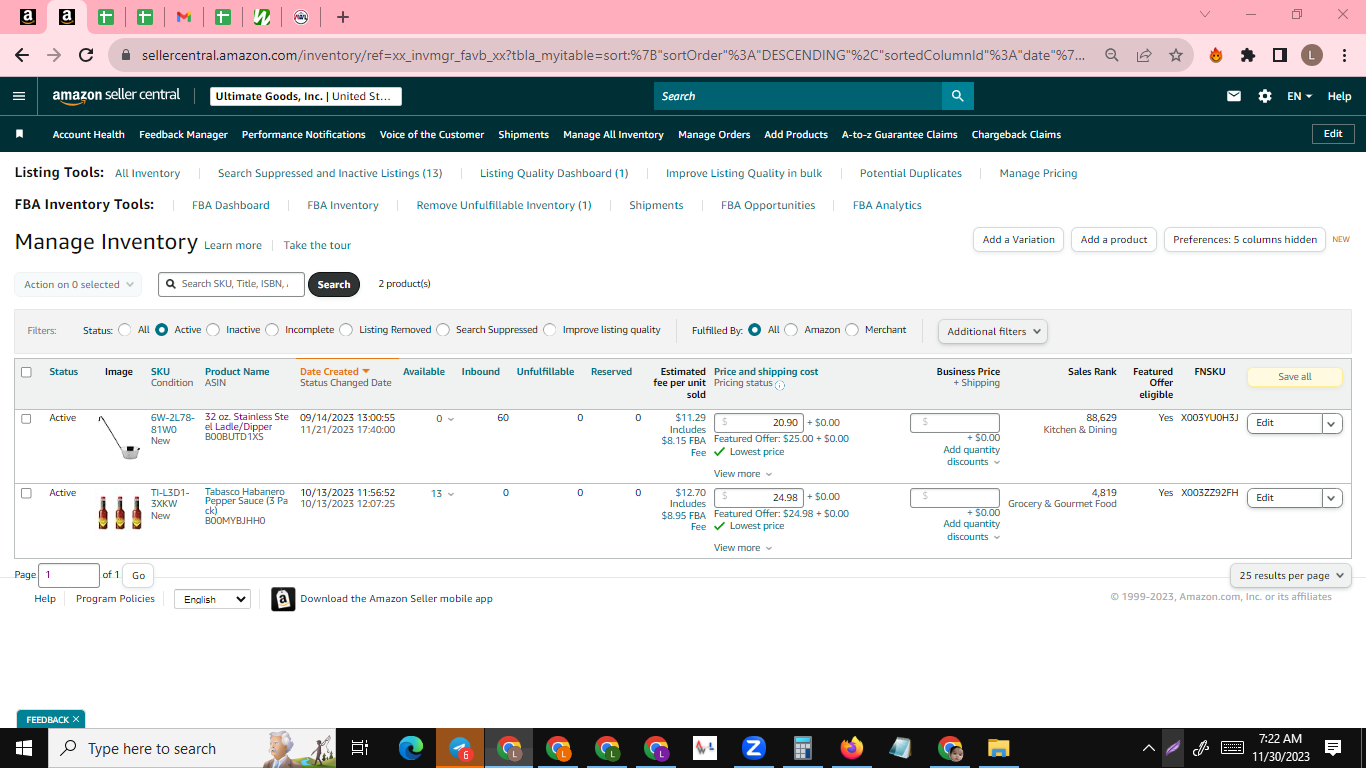Toggle the browser side panel icon
This screenshot has width=1366, height=768.
(x=1280, y=56)
